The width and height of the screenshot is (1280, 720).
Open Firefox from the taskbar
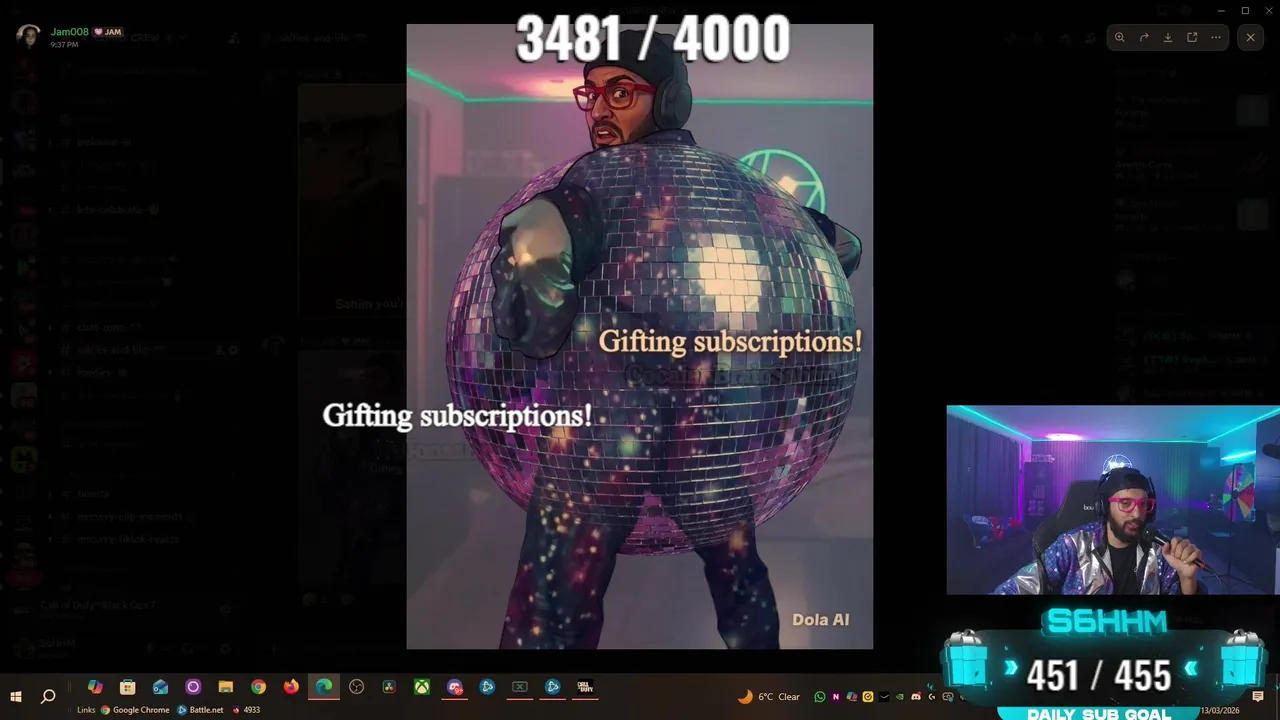point(291,687)
